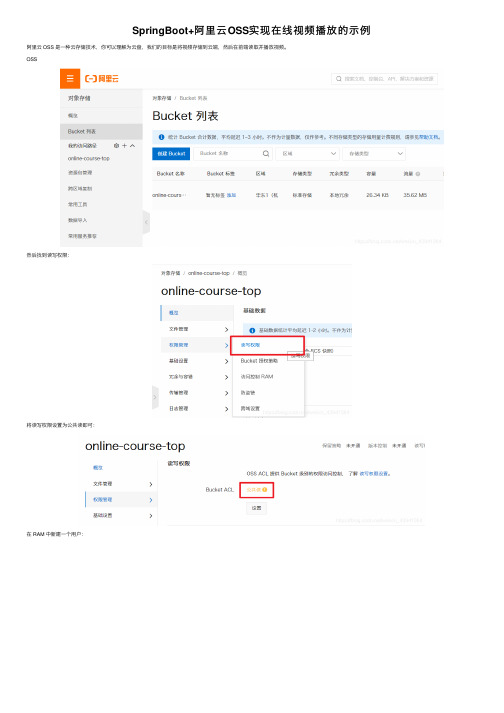Expand 文件管理 chevron in ACL screenshot

[x=151, y=484]
